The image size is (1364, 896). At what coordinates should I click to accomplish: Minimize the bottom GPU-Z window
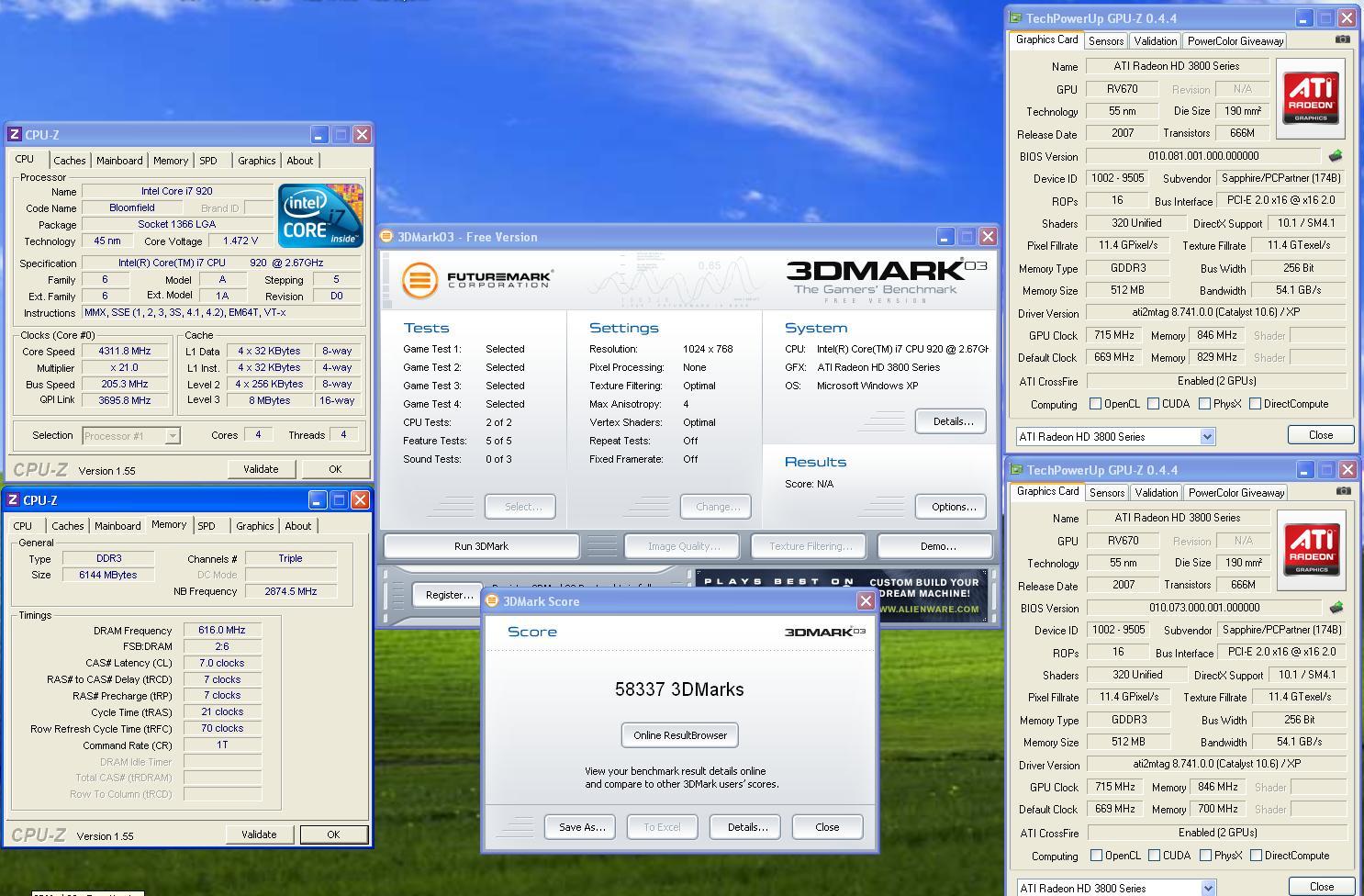point(1304,469)
